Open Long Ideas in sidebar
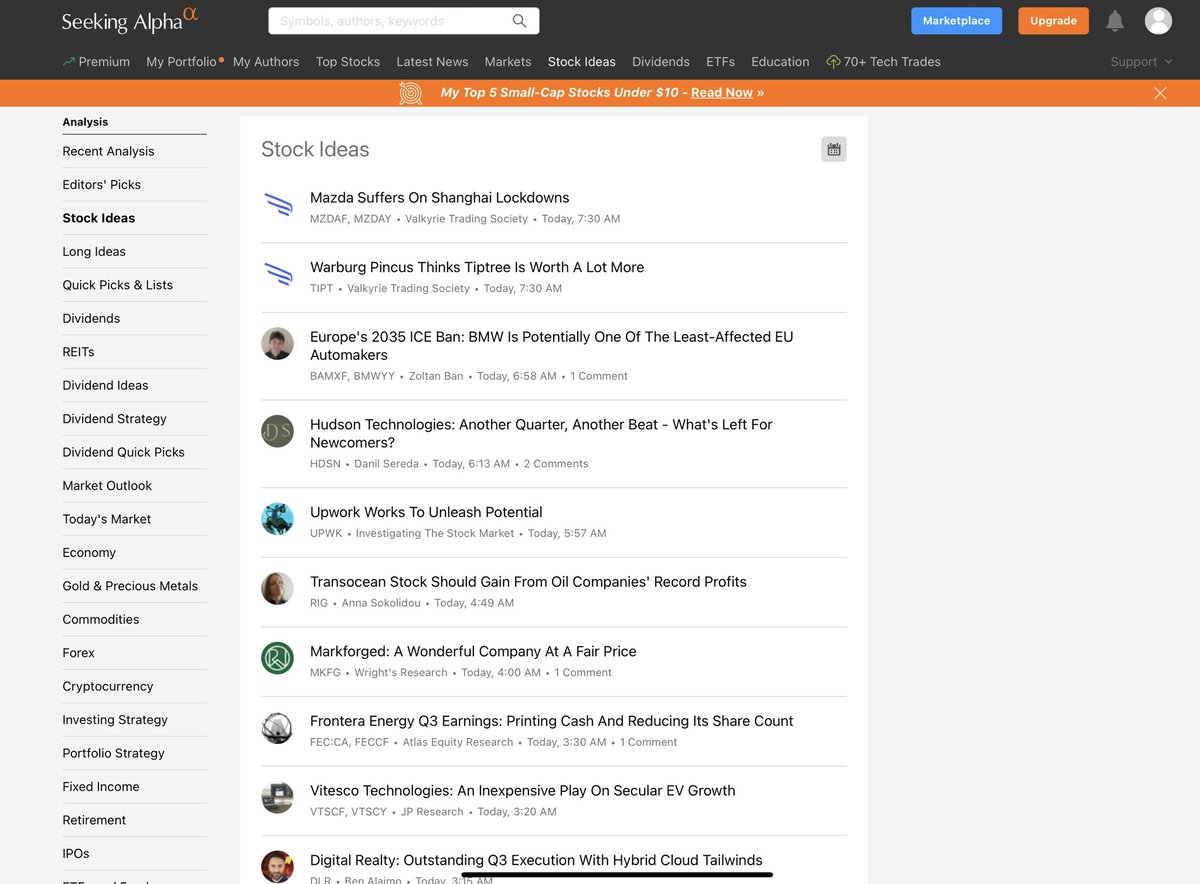 94,252
